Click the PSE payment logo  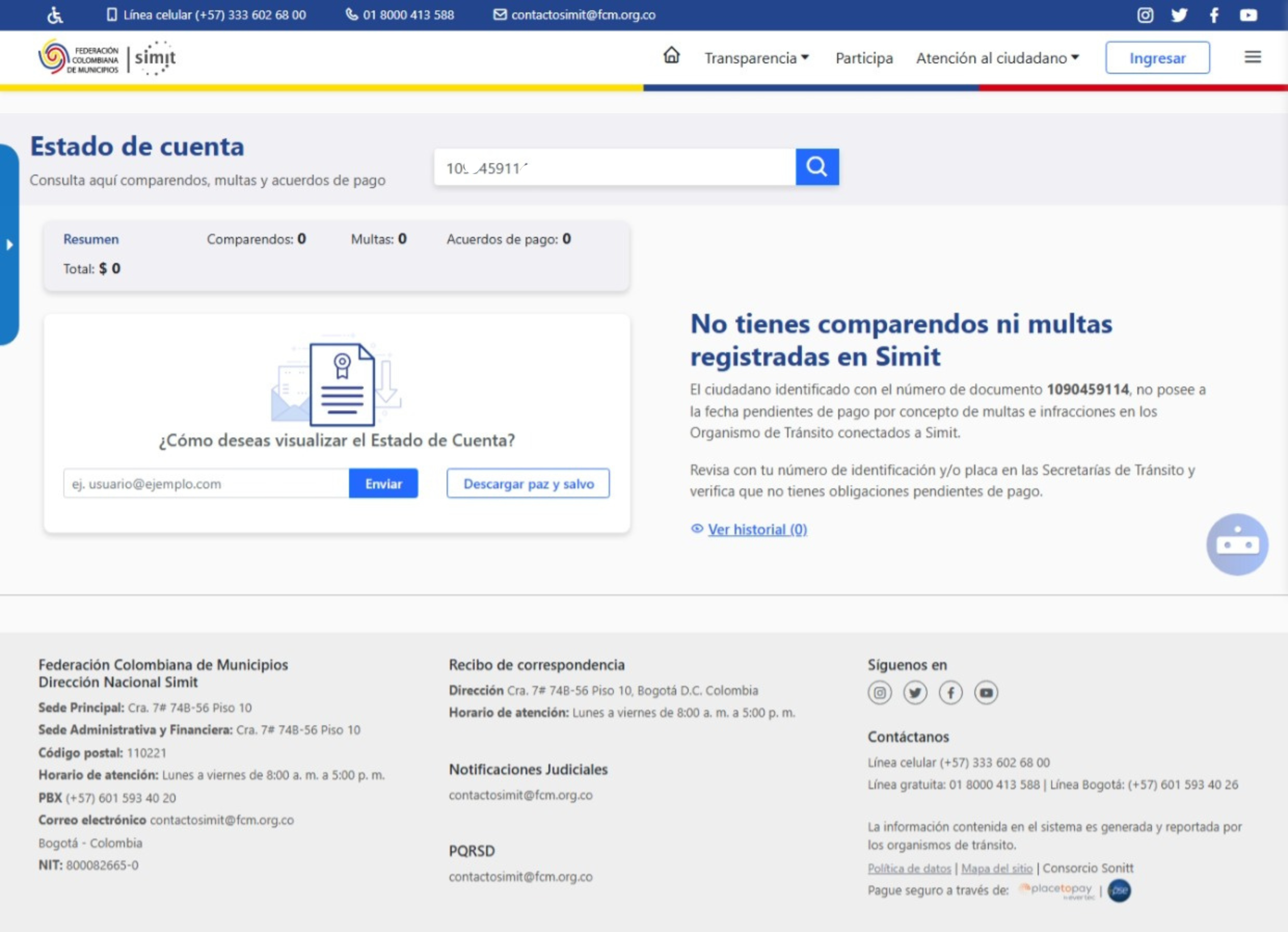click(1119, 890)
